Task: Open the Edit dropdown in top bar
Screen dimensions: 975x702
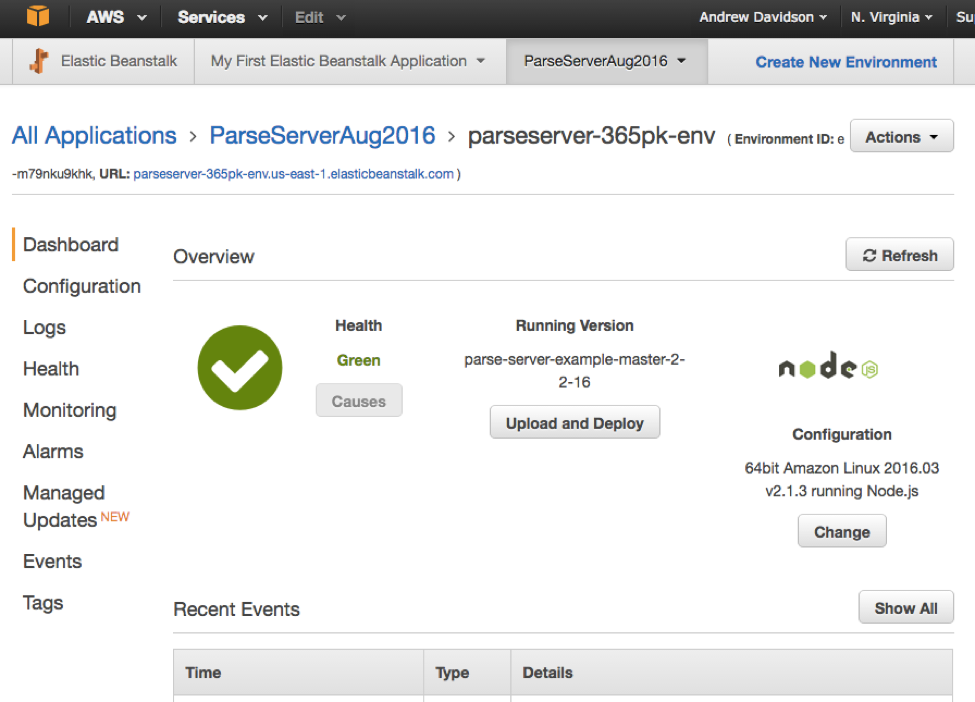Action: pyautogui.click(x=320, y=17)
